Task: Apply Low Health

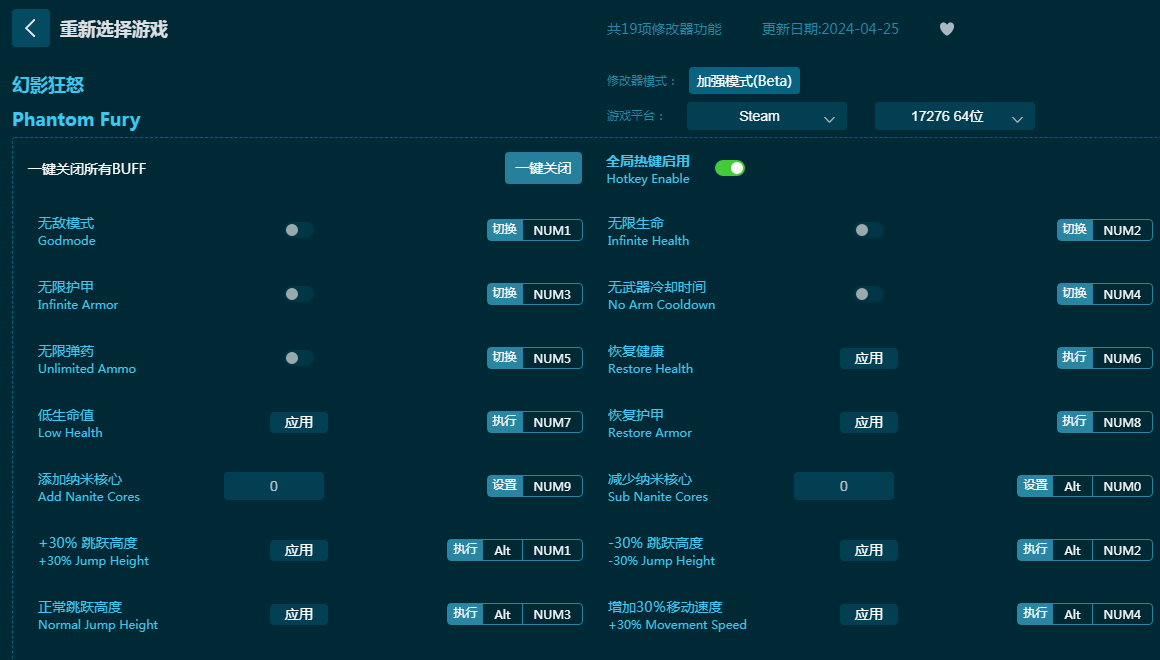Action: [x=299, y=422]
